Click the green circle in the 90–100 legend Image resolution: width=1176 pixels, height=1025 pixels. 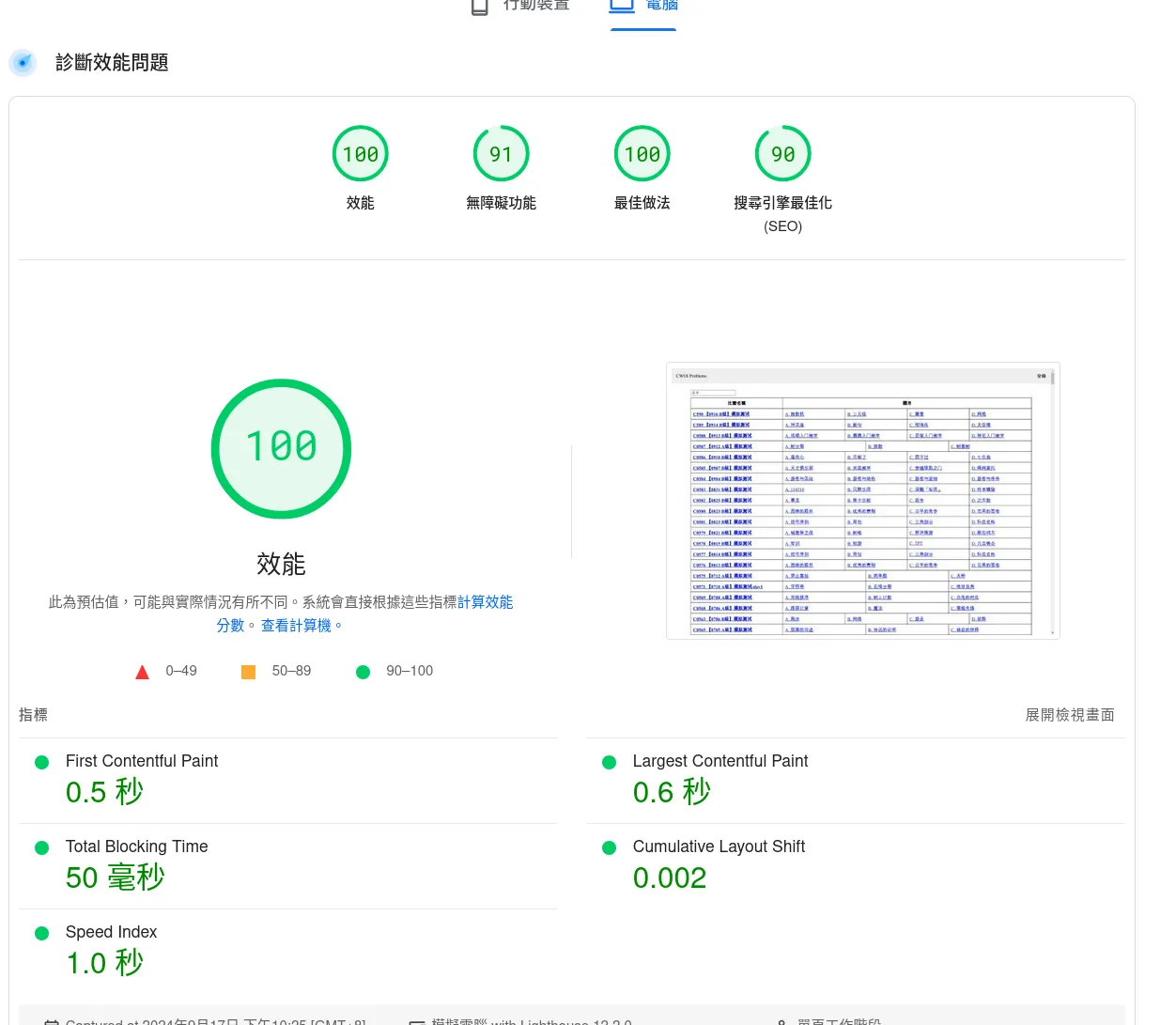coord(363,672)
